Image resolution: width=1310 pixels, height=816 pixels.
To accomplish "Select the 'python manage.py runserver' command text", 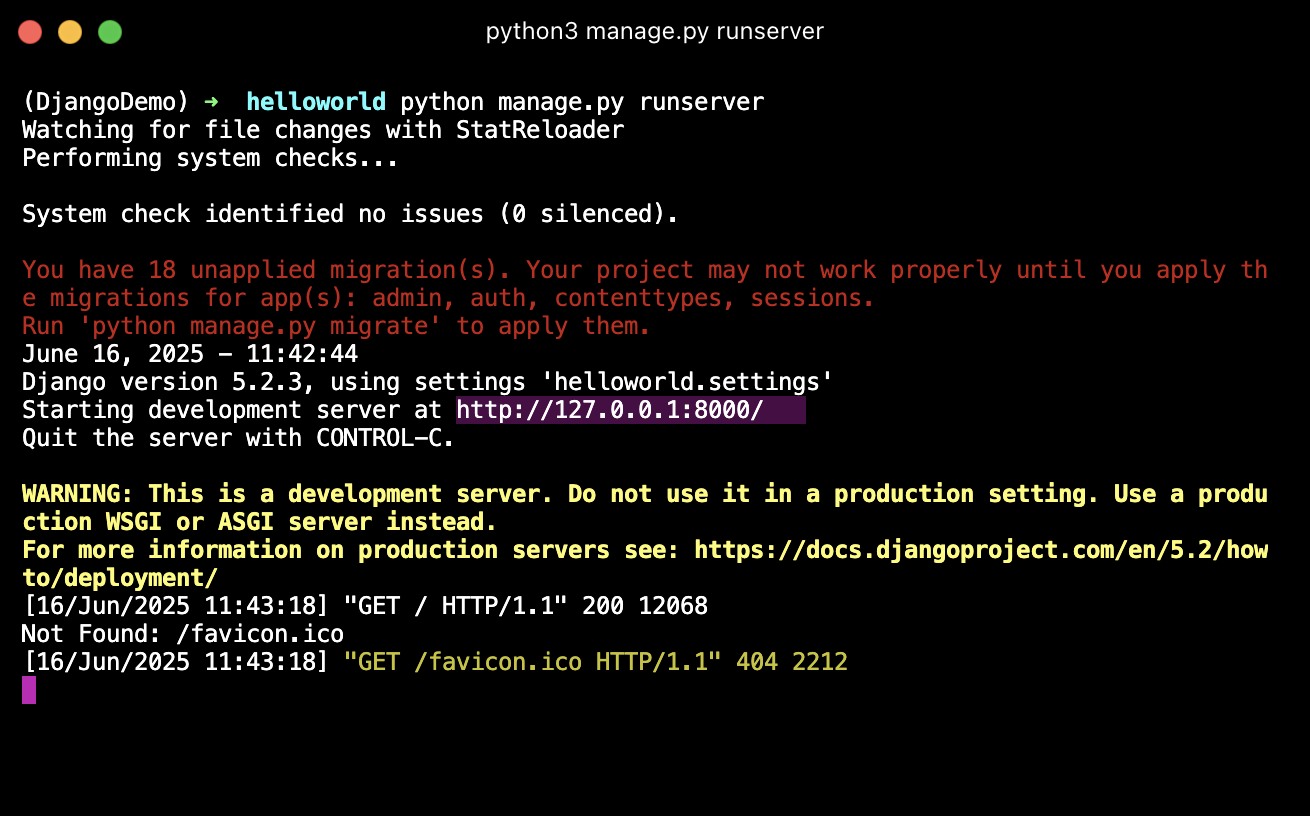I will point(582,102).
